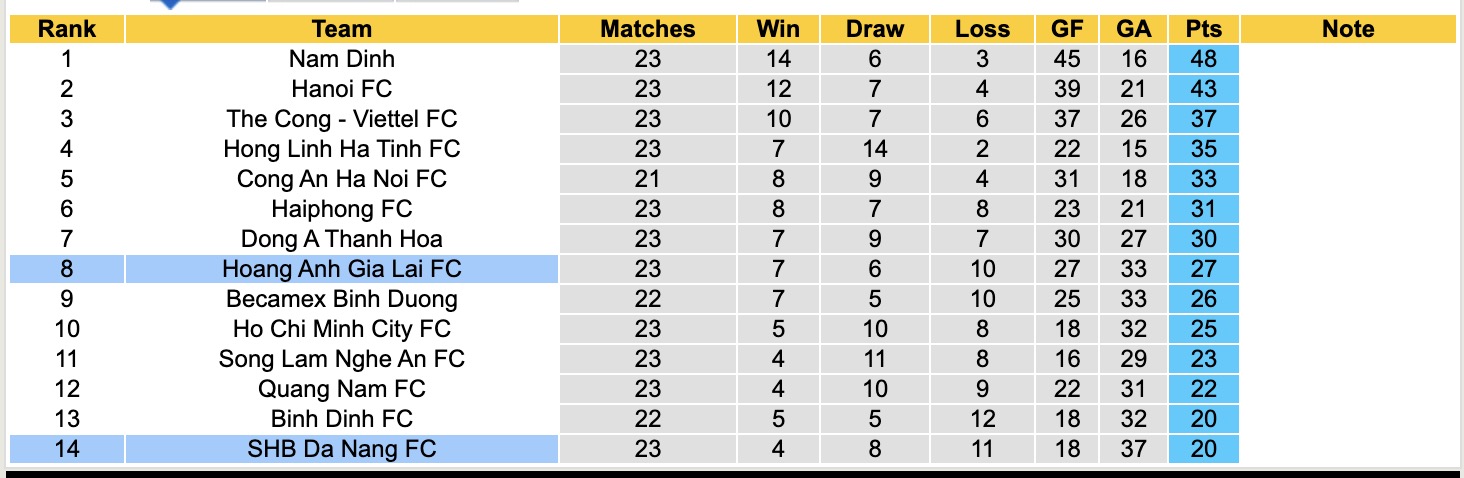This screenshot has height=478, width=1464.
Task: Open the Nam Dinh team link
Action: click(341, 59)
